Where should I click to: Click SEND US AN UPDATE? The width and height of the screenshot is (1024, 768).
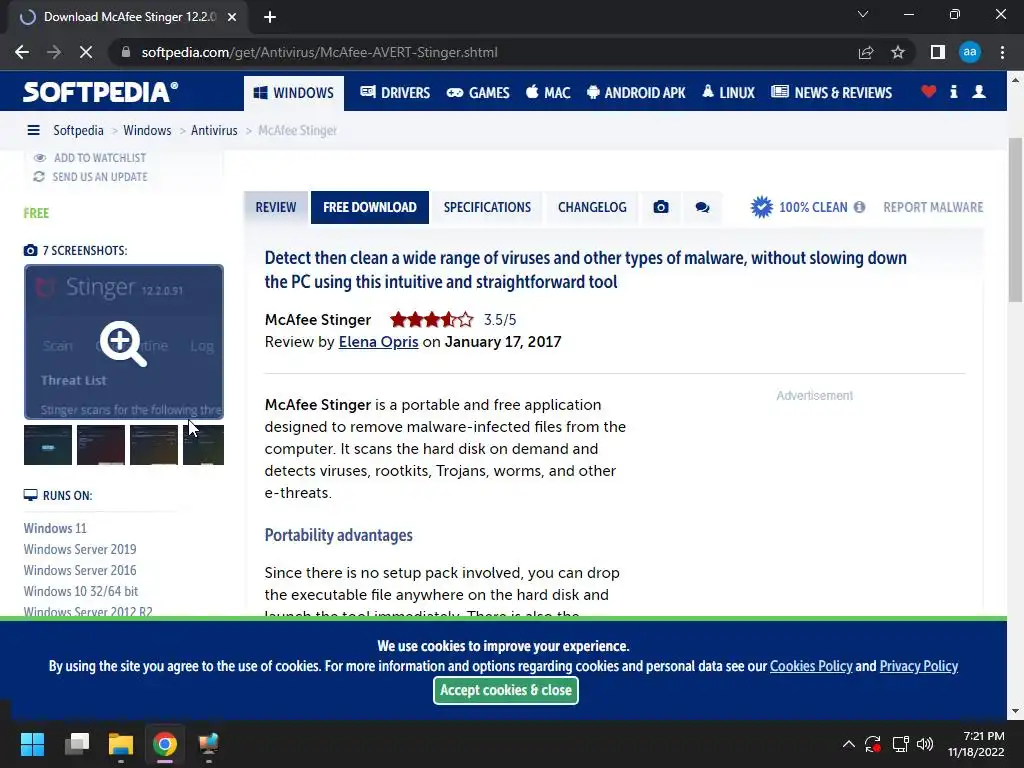click(x=90, y=177)
